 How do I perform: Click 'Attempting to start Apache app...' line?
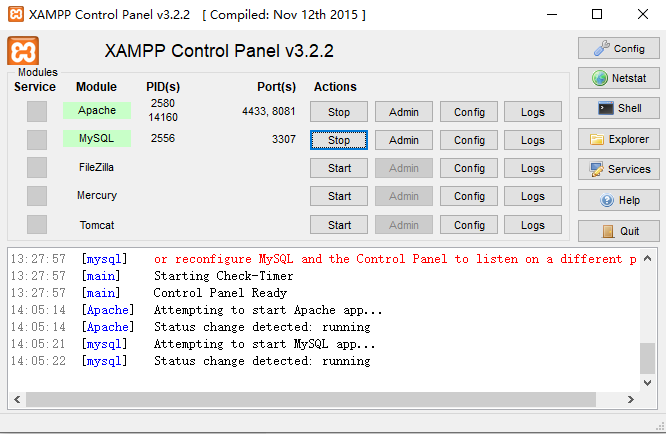(268, 310)
